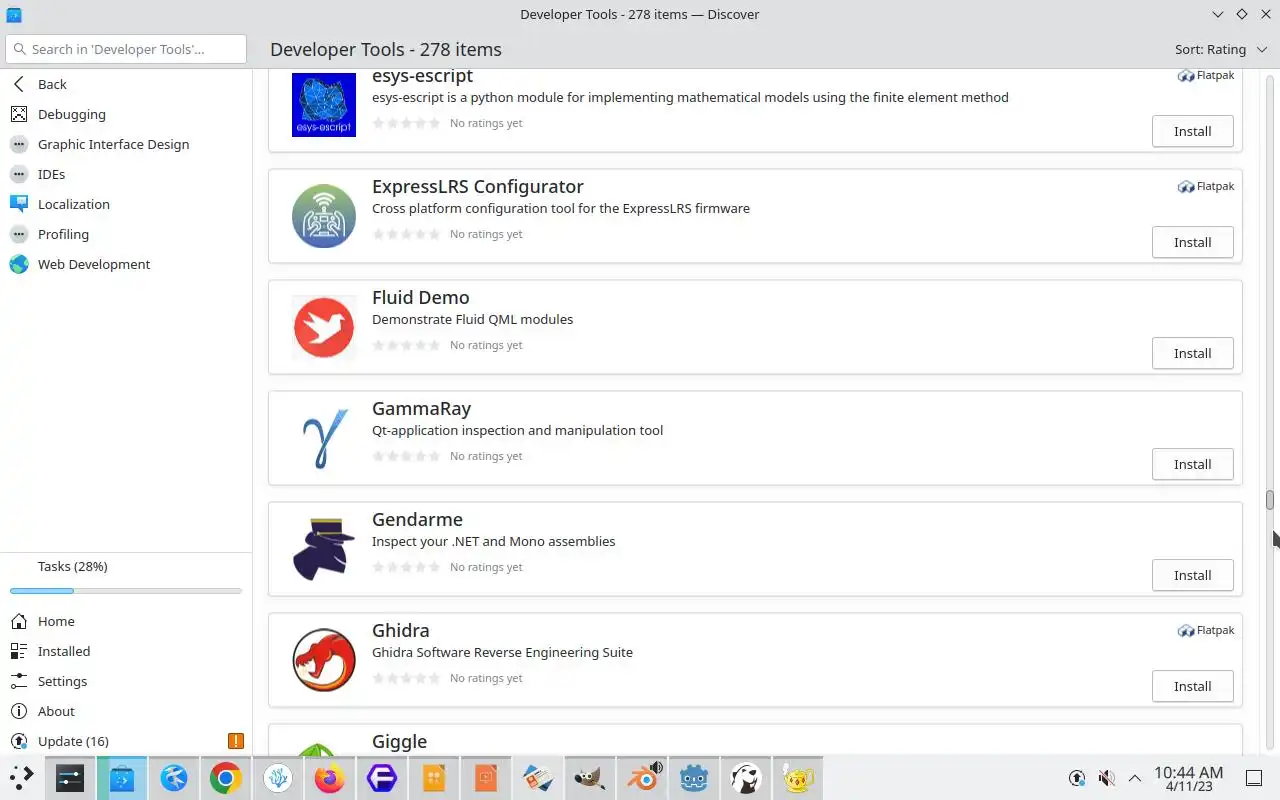The image size is (1280, 800).
Task: Install Gendarme
Action: pyautogui.click(x=1192, y=575)
